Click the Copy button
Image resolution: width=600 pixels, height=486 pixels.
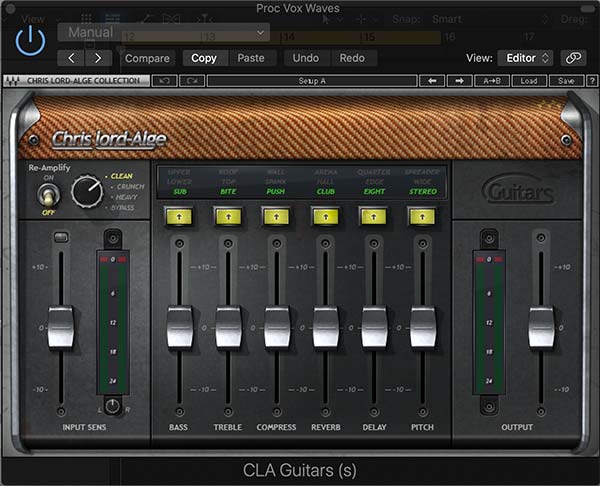tap(204, 58)
